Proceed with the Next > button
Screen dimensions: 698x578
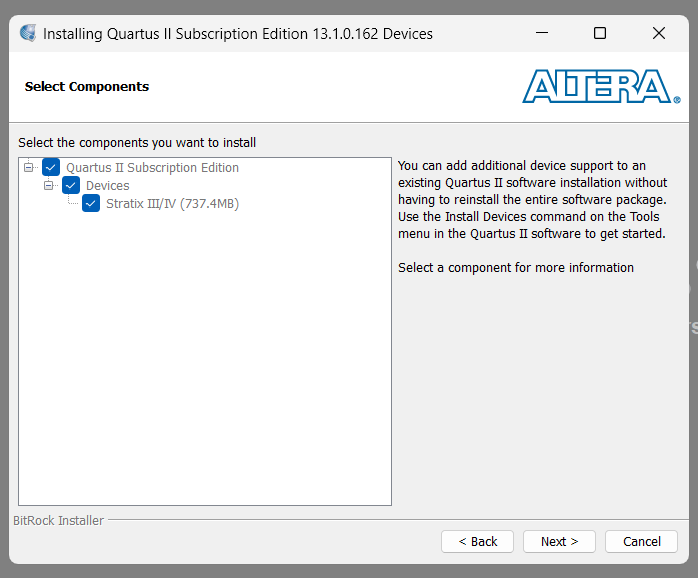(x=559, y=541)
